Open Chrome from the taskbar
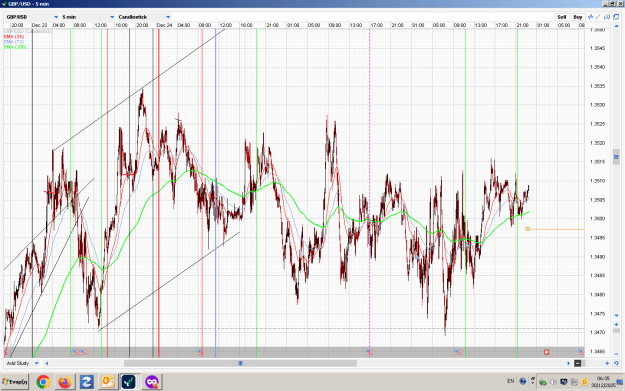 point(43,382)
